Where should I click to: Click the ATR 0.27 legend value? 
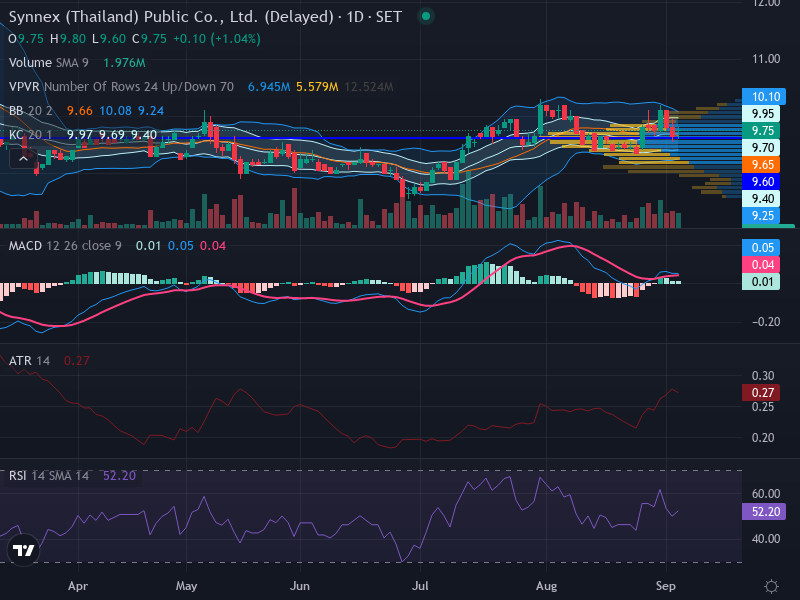tap(77, 361)
